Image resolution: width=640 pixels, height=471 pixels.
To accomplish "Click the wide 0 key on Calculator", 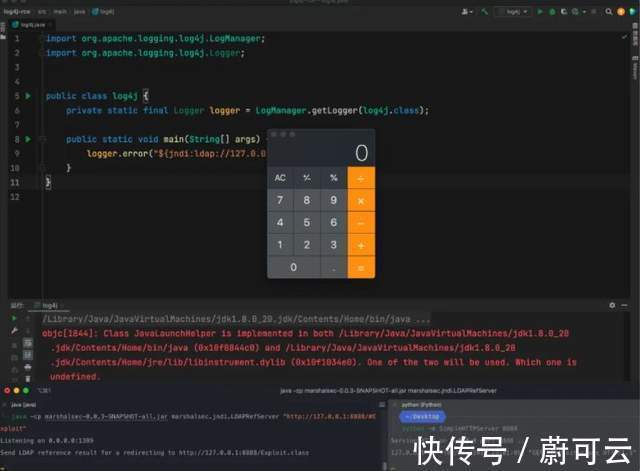I will click(x=294, y=268).
